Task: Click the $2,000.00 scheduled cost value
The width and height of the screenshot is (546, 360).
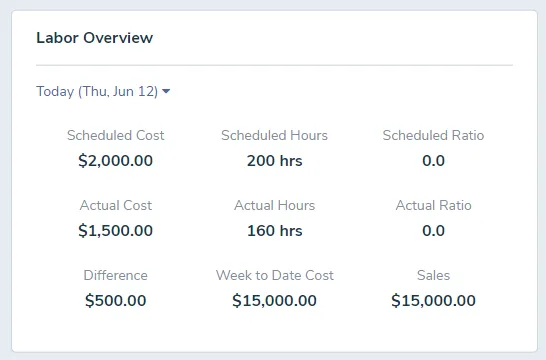Action: tap(116, 161)
